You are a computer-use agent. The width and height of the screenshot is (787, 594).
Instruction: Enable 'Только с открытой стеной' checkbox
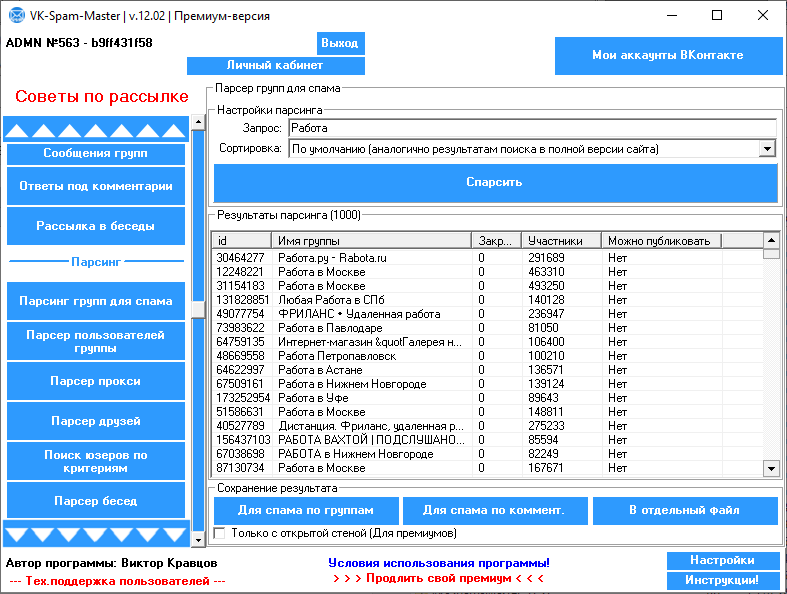(x=220, y=533)
